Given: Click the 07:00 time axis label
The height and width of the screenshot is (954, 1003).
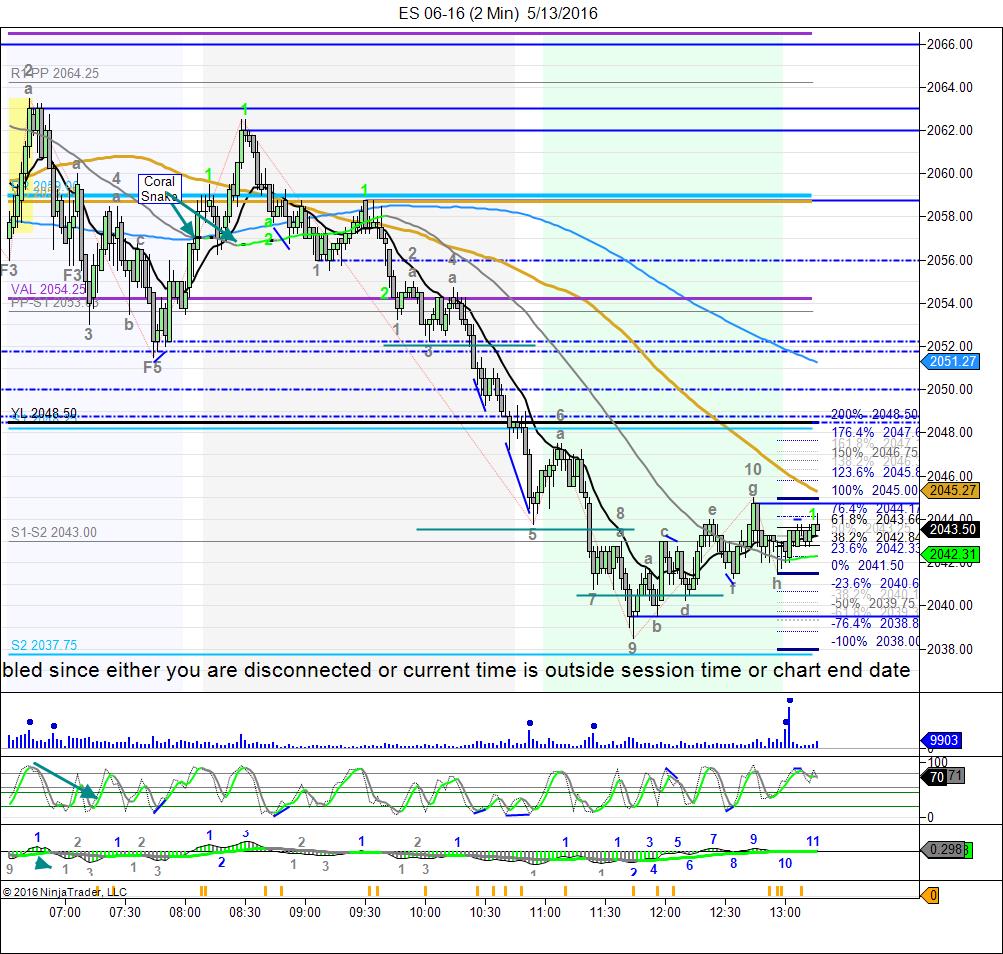Looking at the screenshot, I should 65,912.
